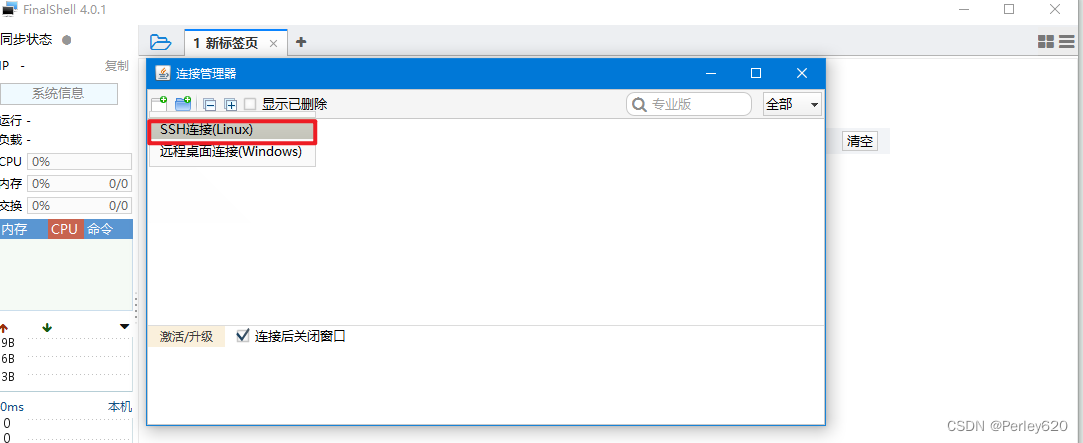Screen dimensions: 1083x443
Task: Click the new folder icon in the connection manager
Action: coord(183,104)
